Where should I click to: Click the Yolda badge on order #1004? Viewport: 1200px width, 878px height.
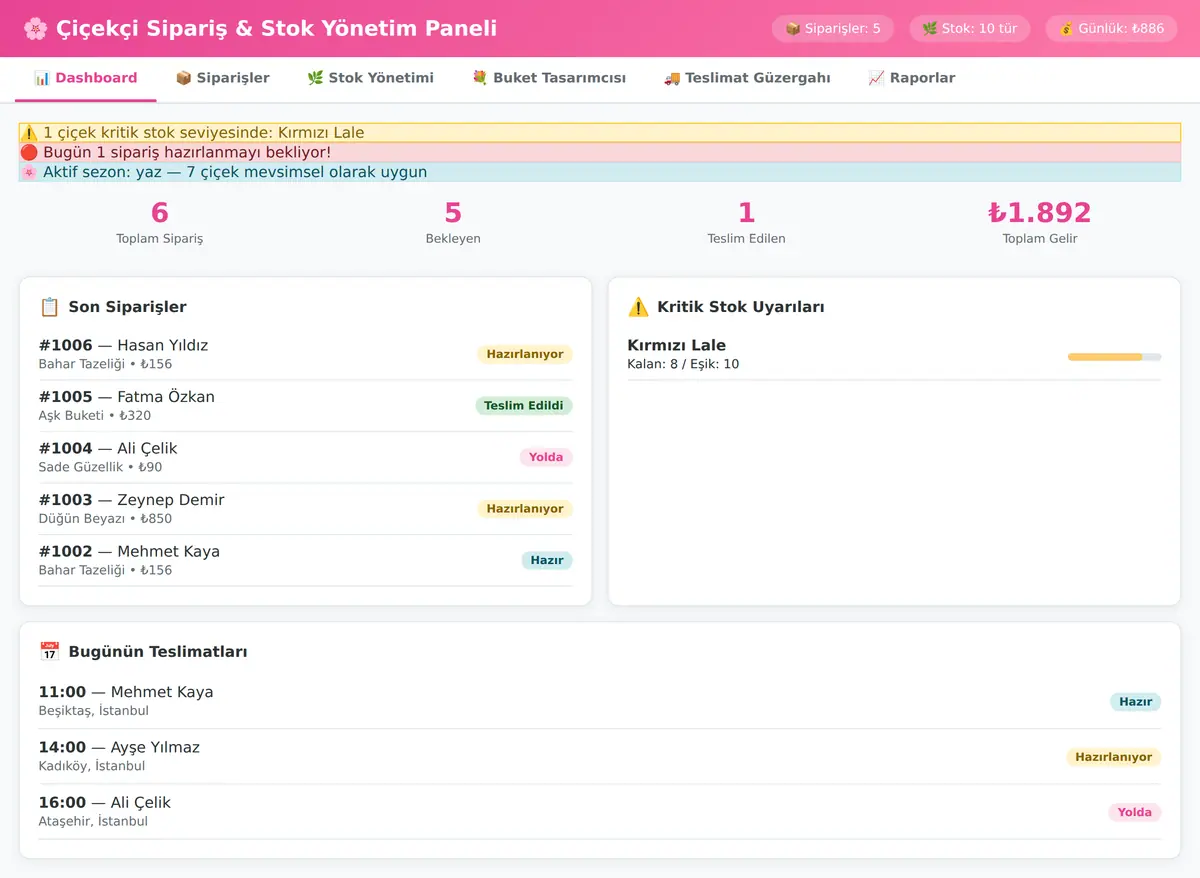546,457
